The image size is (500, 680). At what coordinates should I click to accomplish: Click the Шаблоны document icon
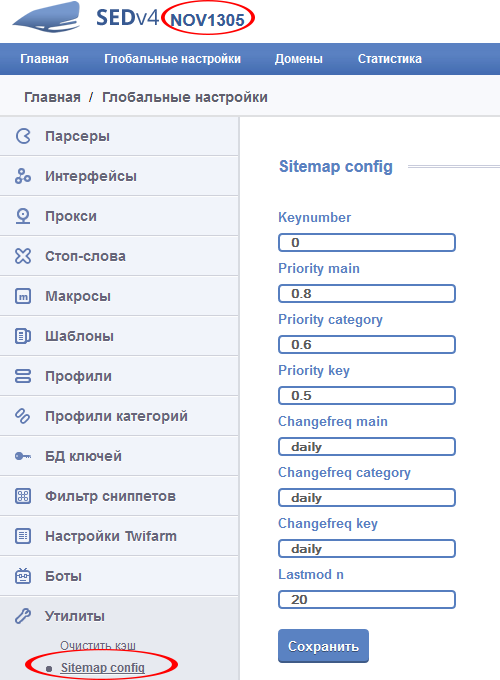(23, 336)
